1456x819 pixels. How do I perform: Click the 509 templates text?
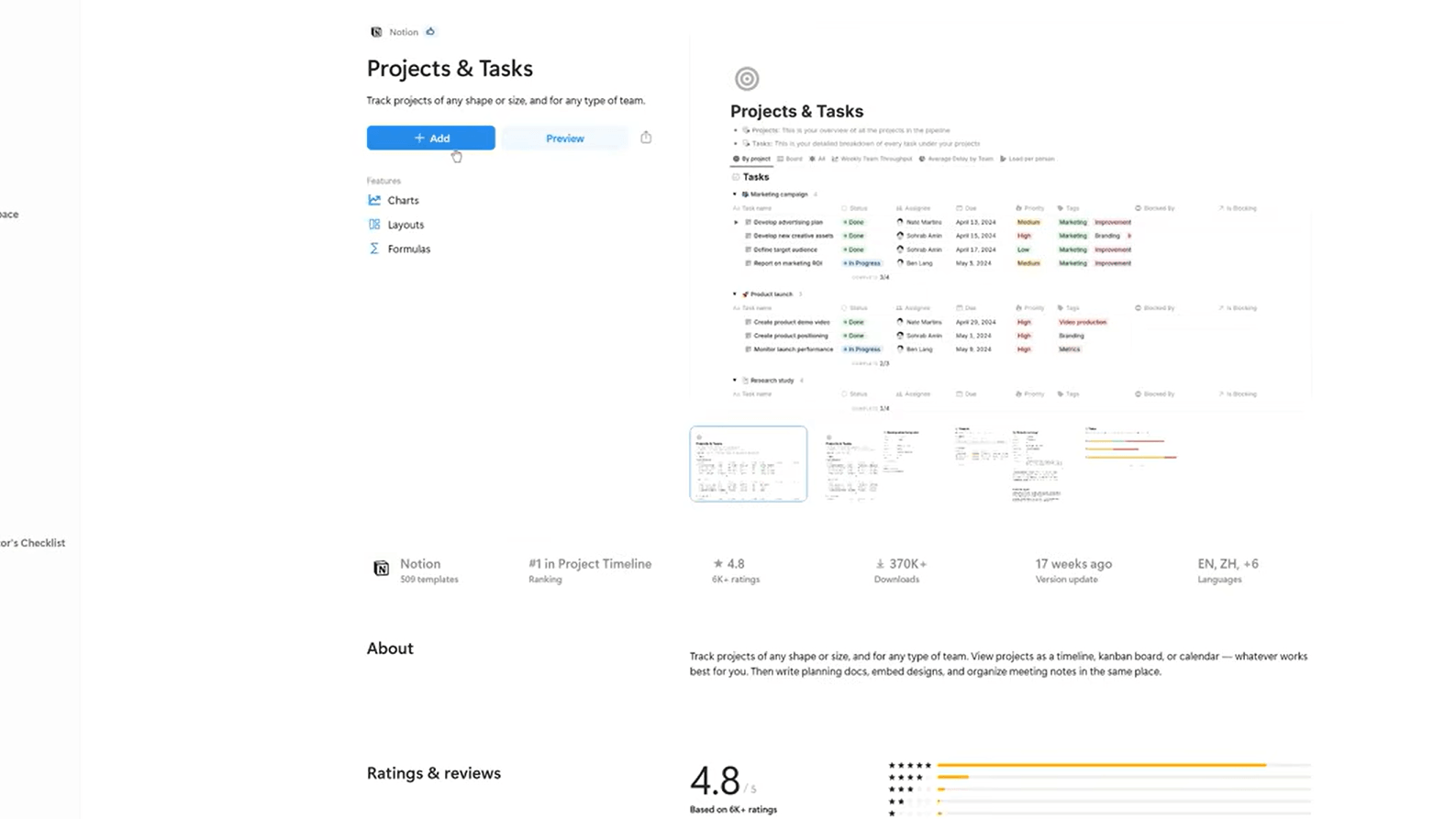pos(428,580)
